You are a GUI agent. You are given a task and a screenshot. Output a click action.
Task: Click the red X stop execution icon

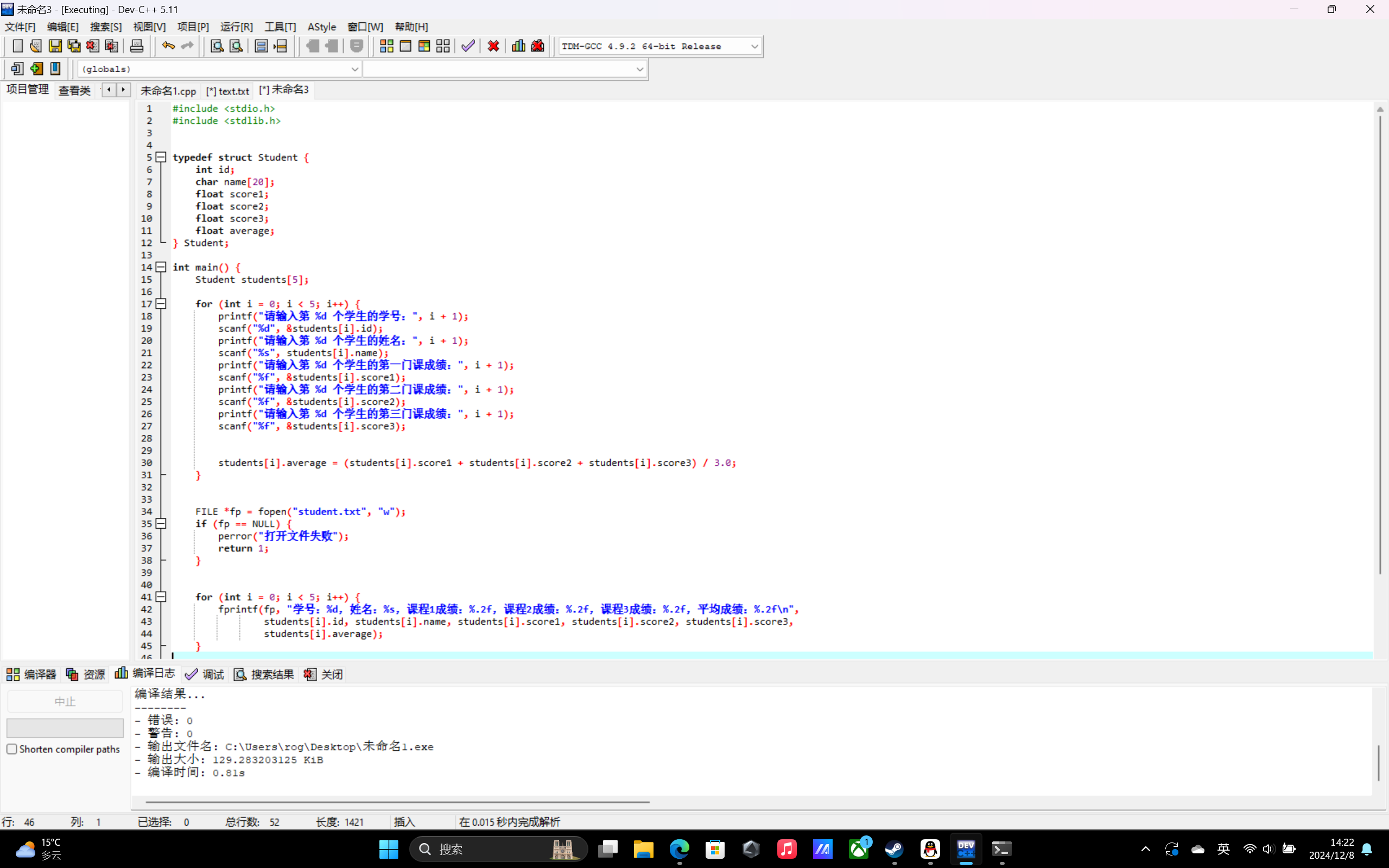493,46
